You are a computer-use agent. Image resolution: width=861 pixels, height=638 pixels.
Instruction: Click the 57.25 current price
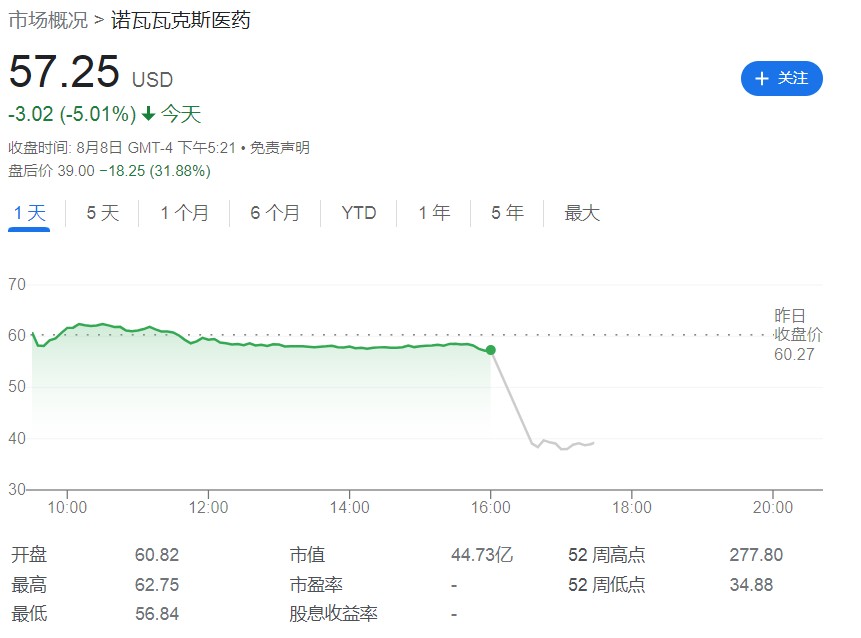(x=64, y=71)
